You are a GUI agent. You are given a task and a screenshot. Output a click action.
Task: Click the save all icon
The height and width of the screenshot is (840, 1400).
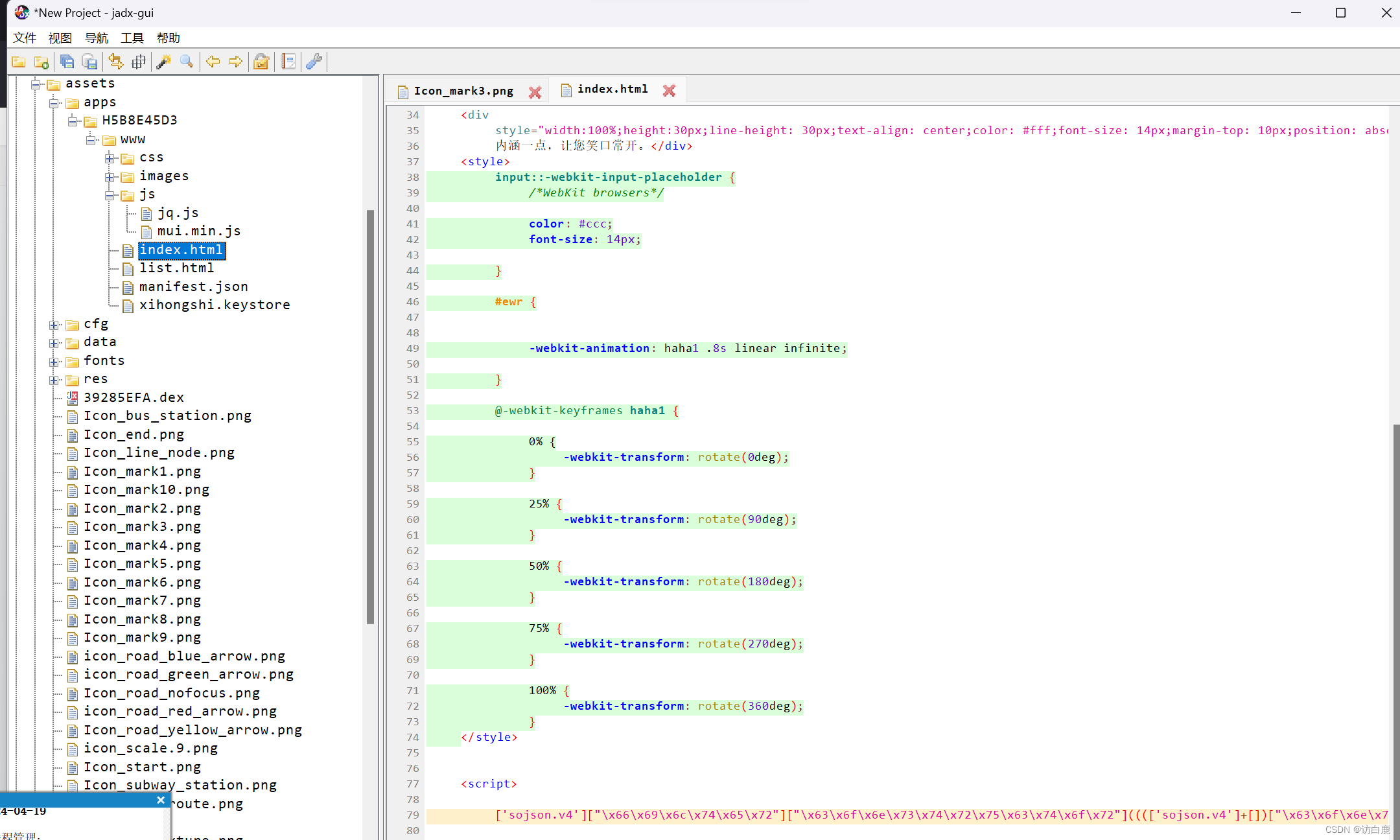[67, 62]
